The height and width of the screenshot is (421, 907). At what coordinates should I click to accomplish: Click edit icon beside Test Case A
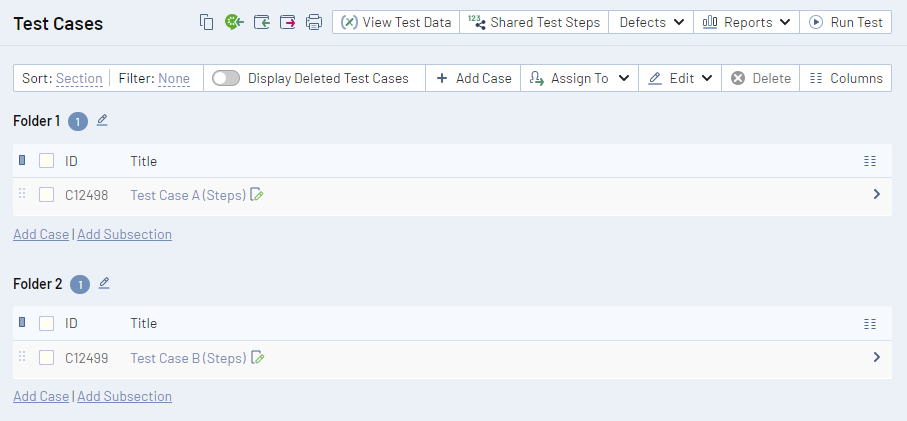pyautogui.click(x=258, y=195)
